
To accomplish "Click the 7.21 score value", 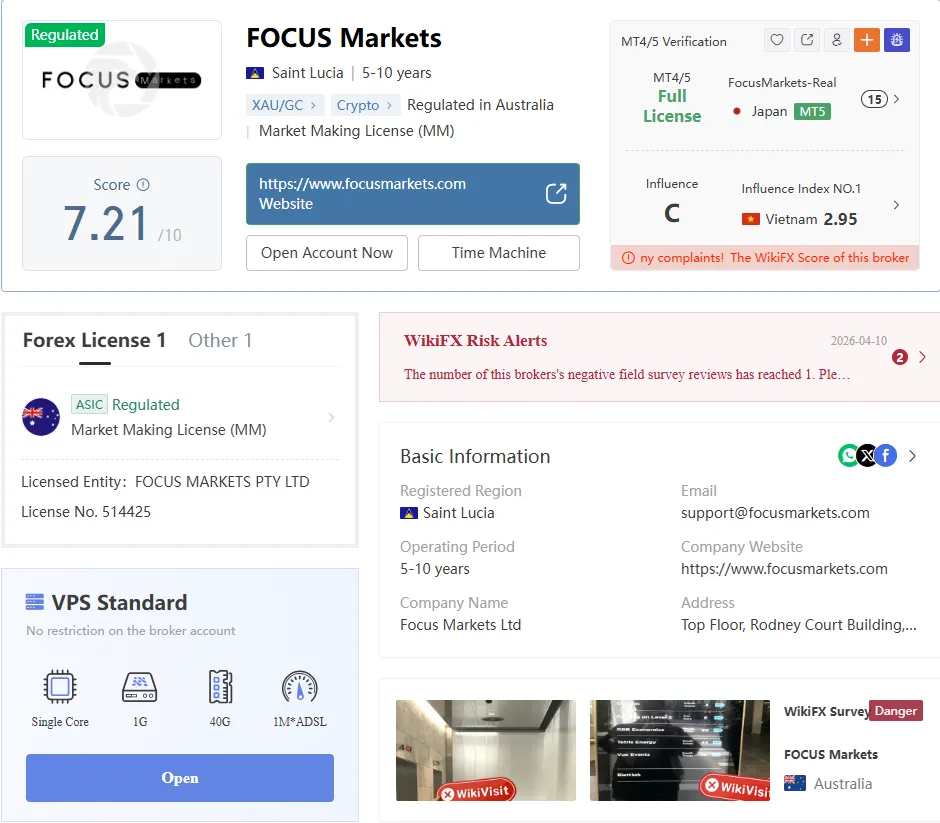I will (106, 224).
